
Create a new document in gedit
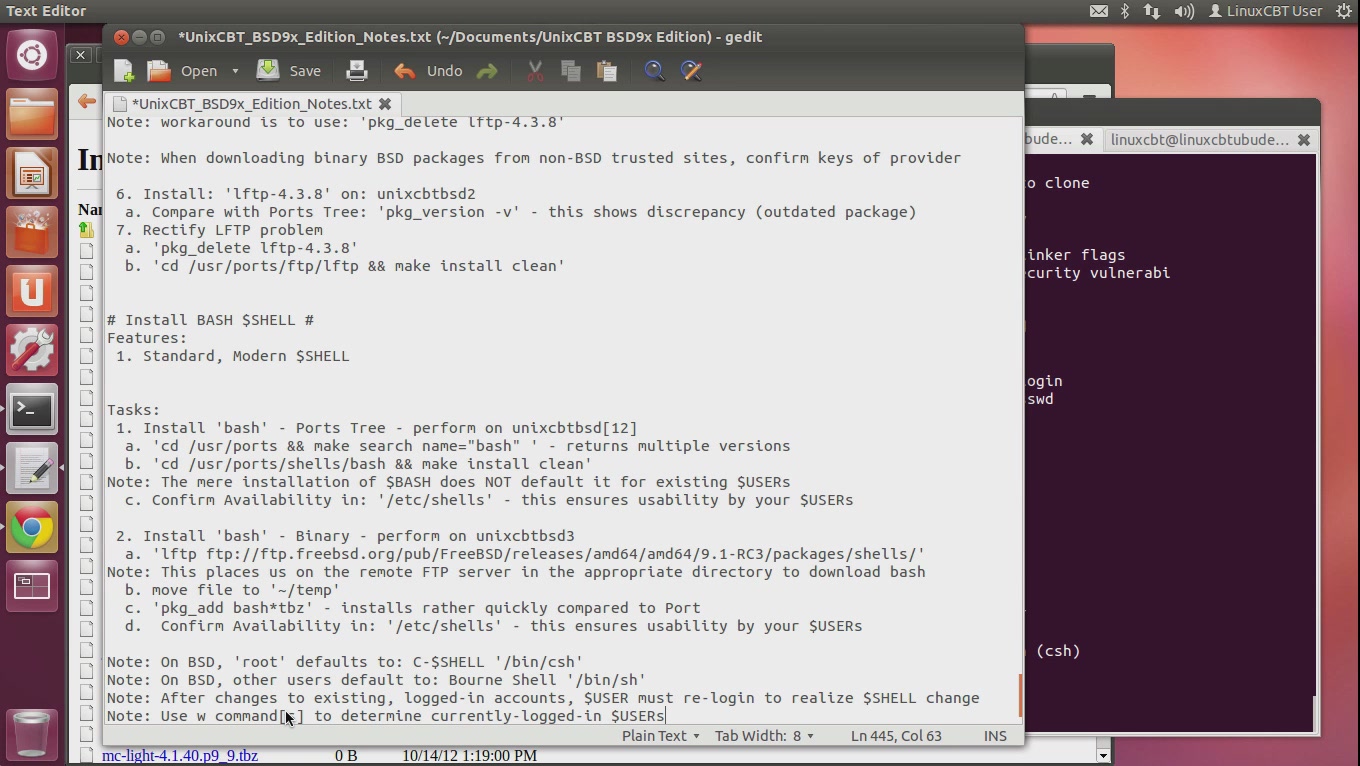[124, 71]
